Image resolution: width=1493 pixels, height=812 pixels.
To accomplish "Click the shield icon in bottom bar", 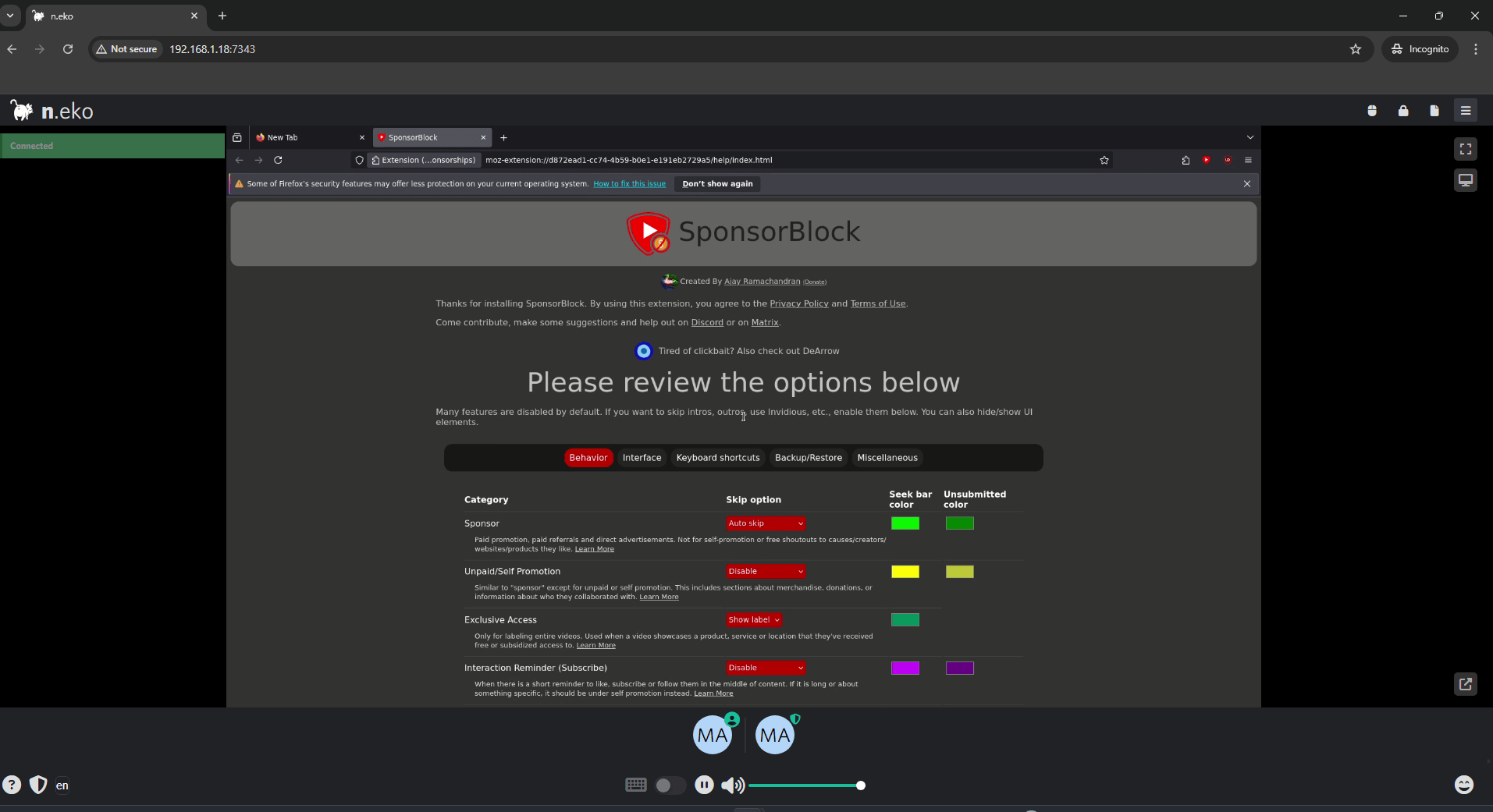I will pos(38,785).
